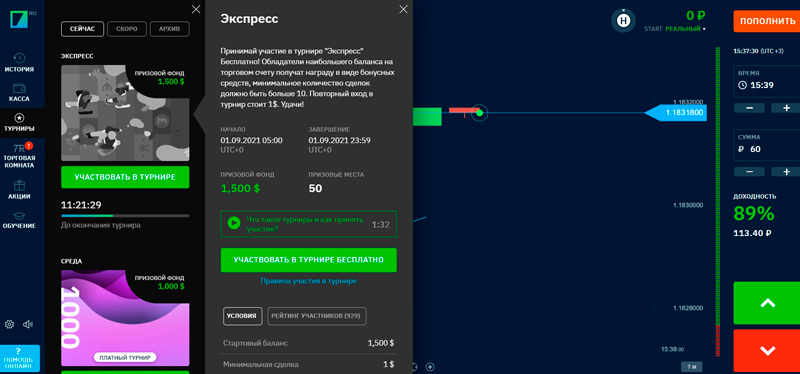The height and width of the screenshot is (374, 800).
Task: Click the tournament end date 01.09.2021 23:59
Action: click(x=339, y=140)
